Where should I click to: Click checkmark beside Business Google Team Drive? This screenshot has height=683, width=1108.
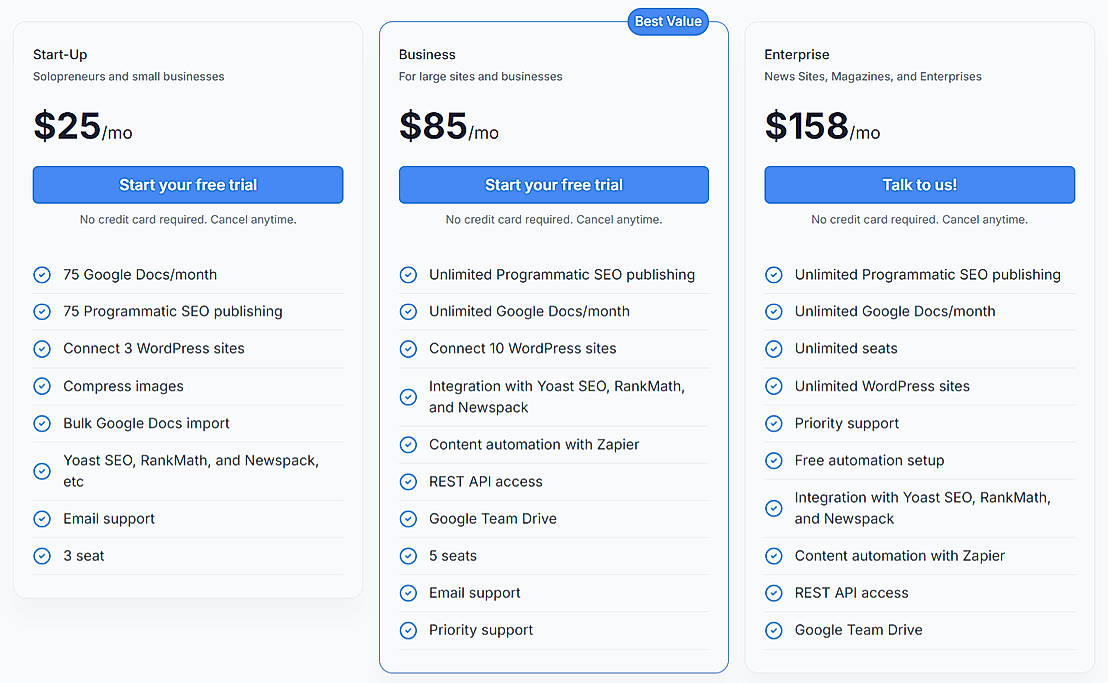pos(408,519)
